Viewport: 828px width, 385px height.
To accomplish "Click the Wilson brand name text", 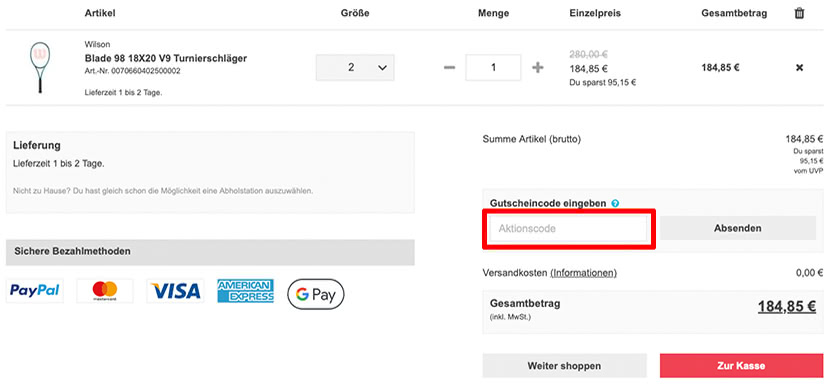I will click(x=97, y=44).
